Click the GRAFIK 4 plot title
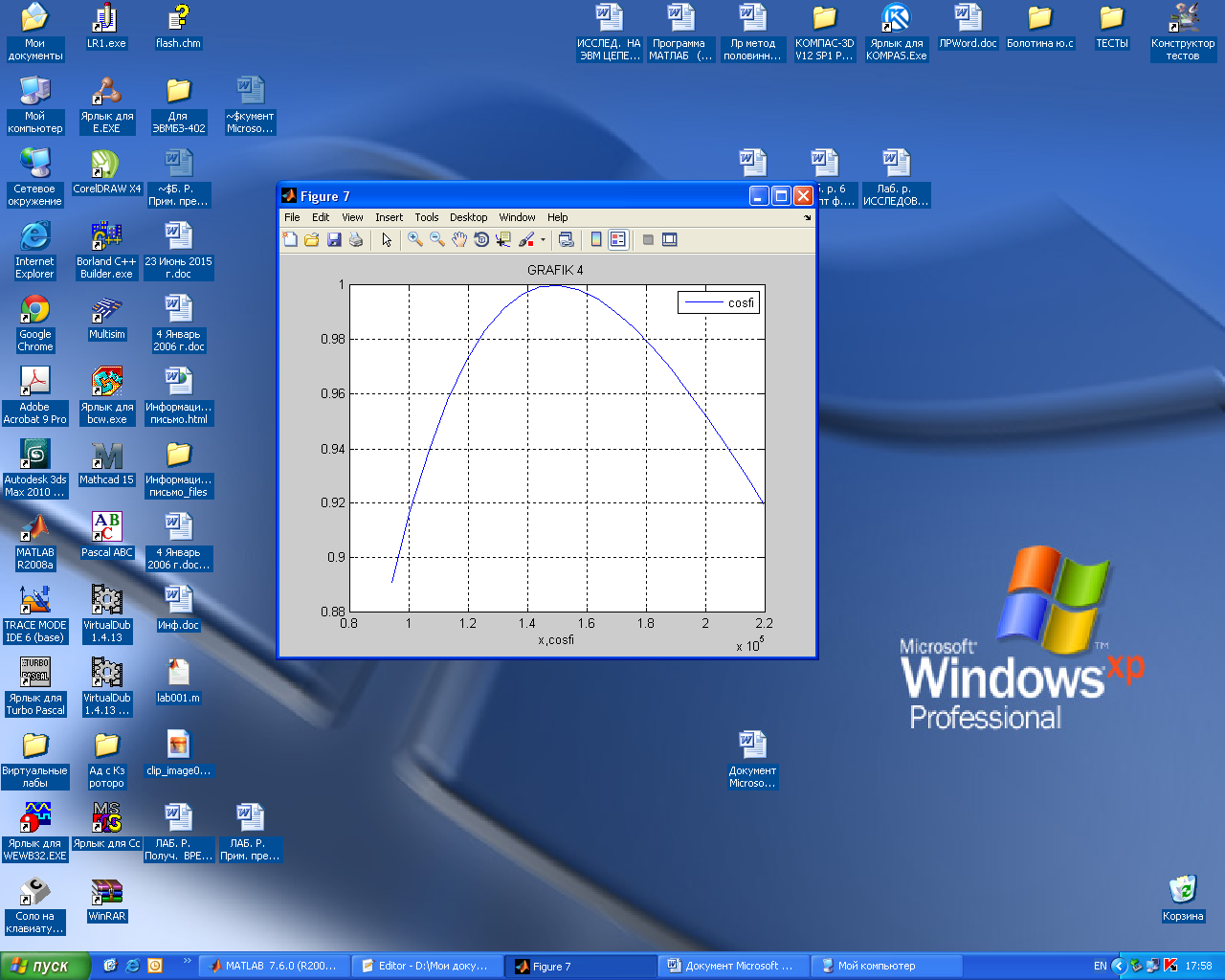 coord(555,270)
